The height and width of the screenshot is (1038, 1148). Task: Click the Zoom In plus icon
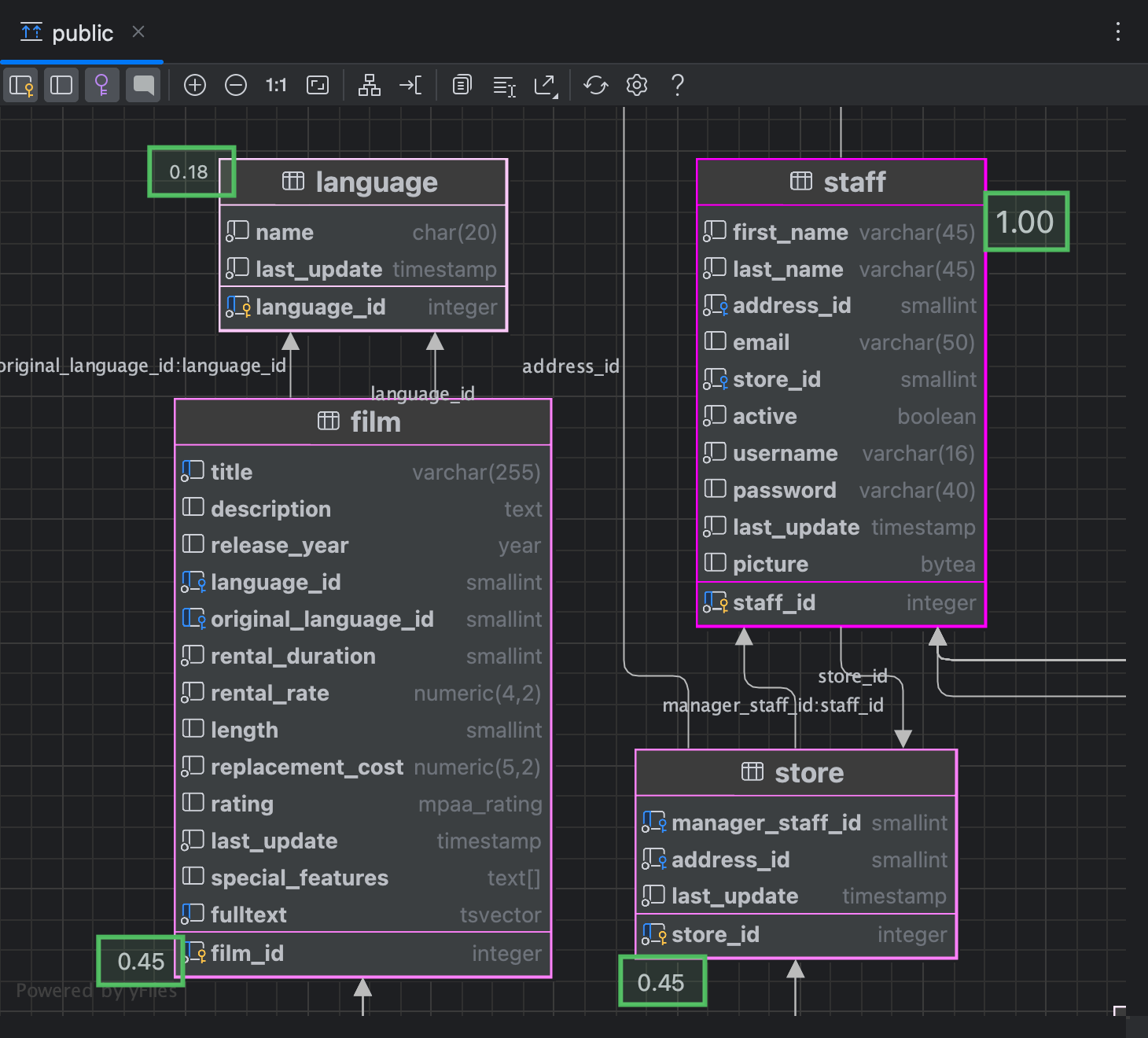pyautogui.click(x=195, y=85)
